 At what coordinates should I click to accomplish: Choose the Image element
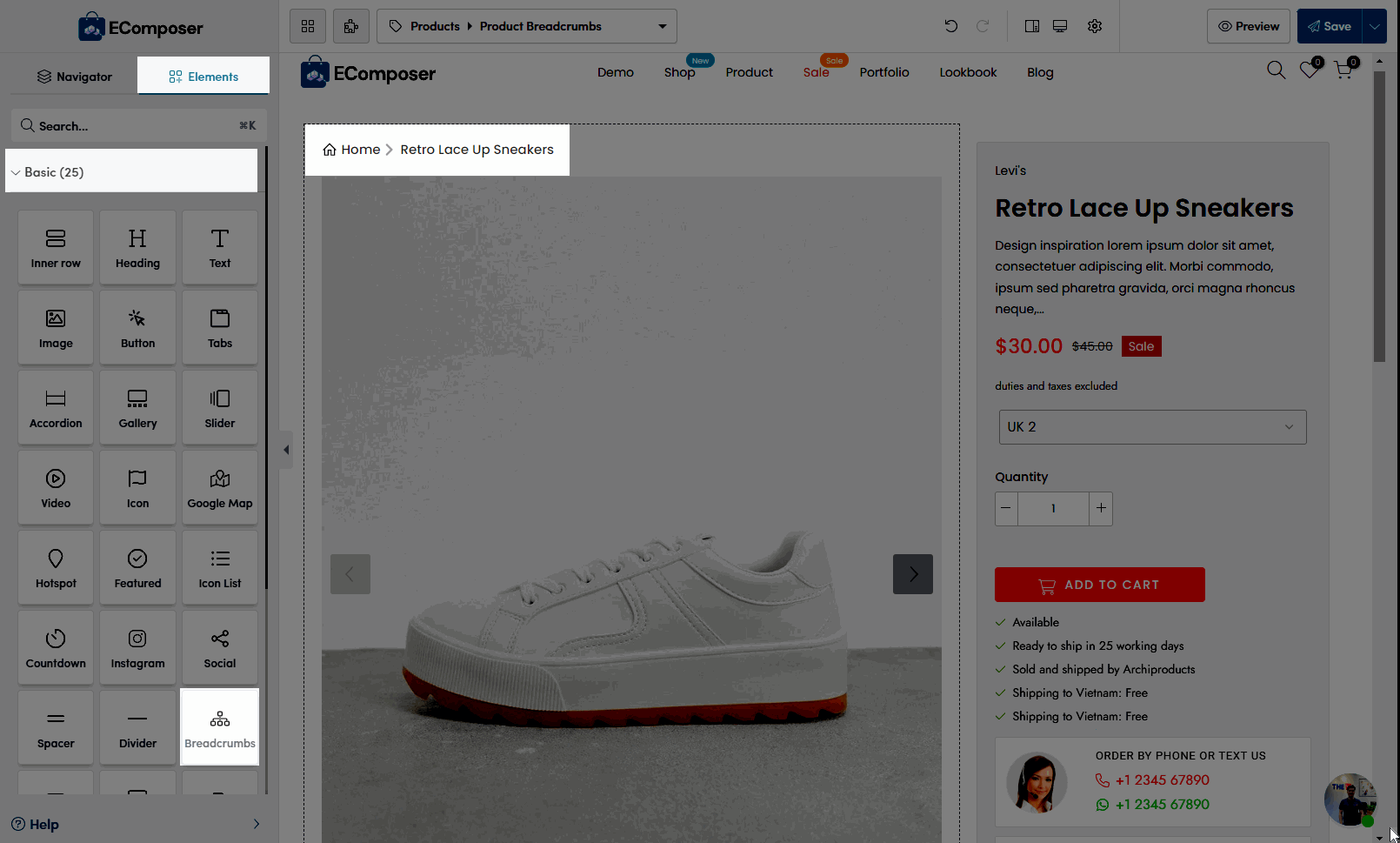(56, 327)
